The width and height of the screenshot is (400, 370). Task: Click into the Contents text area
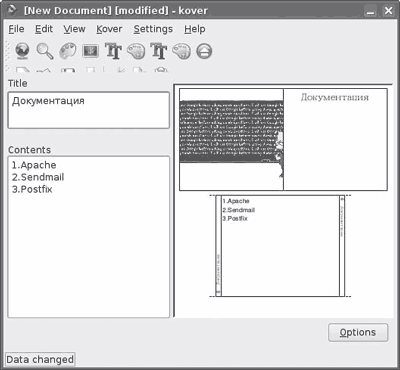[89, 237]
